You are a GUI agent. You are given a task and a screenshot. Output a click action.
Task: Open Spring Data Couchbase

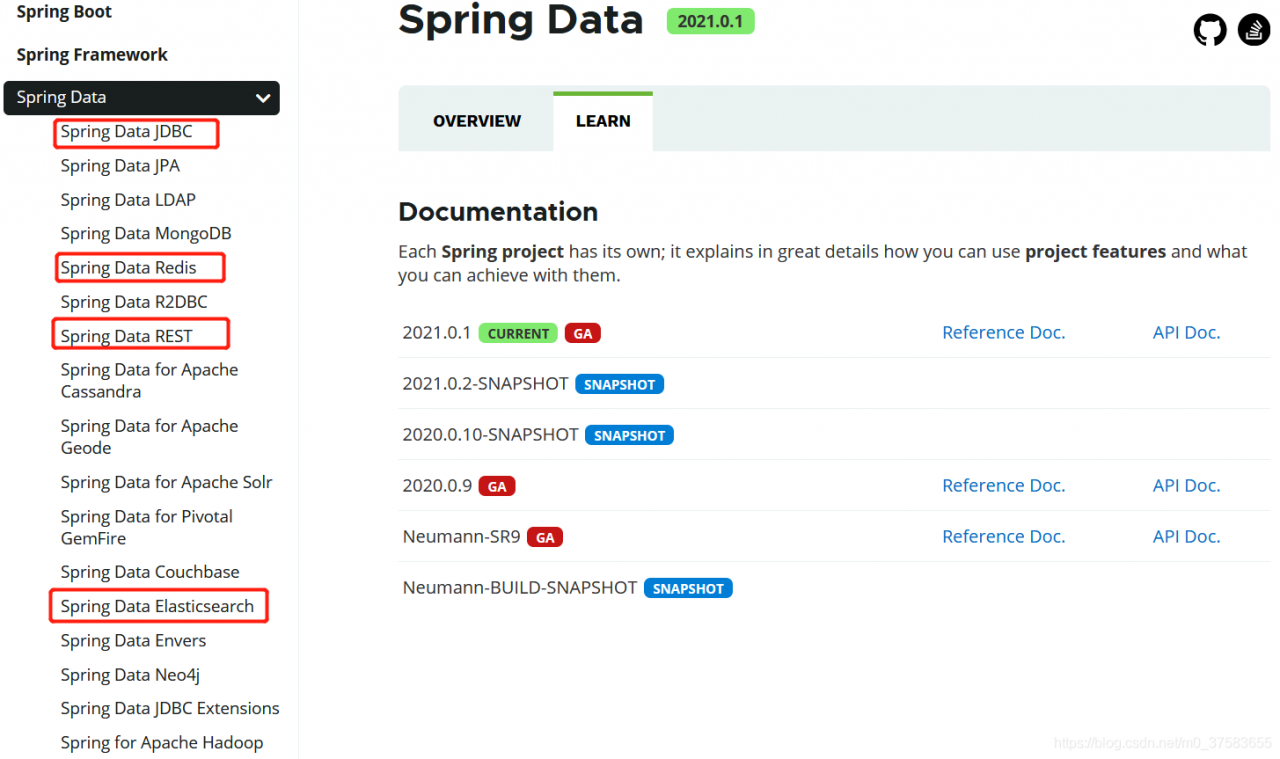tap(150, 572)
